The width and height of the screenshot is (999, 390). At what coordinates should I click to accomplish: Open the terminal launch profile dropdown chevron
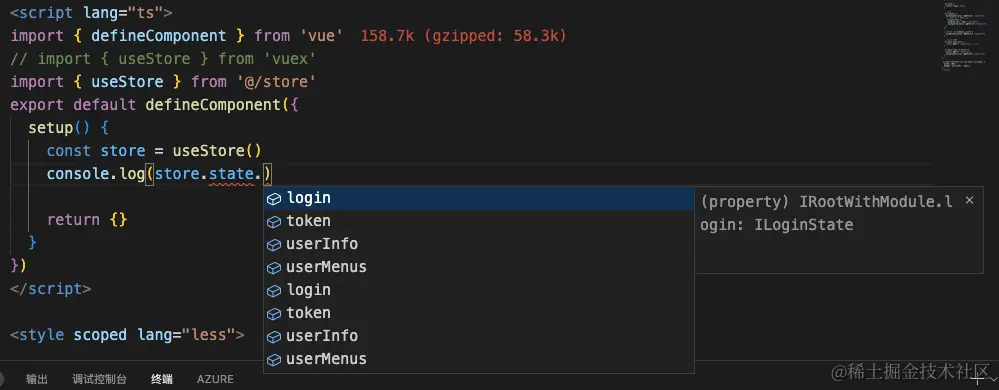(x=993, y=381)
